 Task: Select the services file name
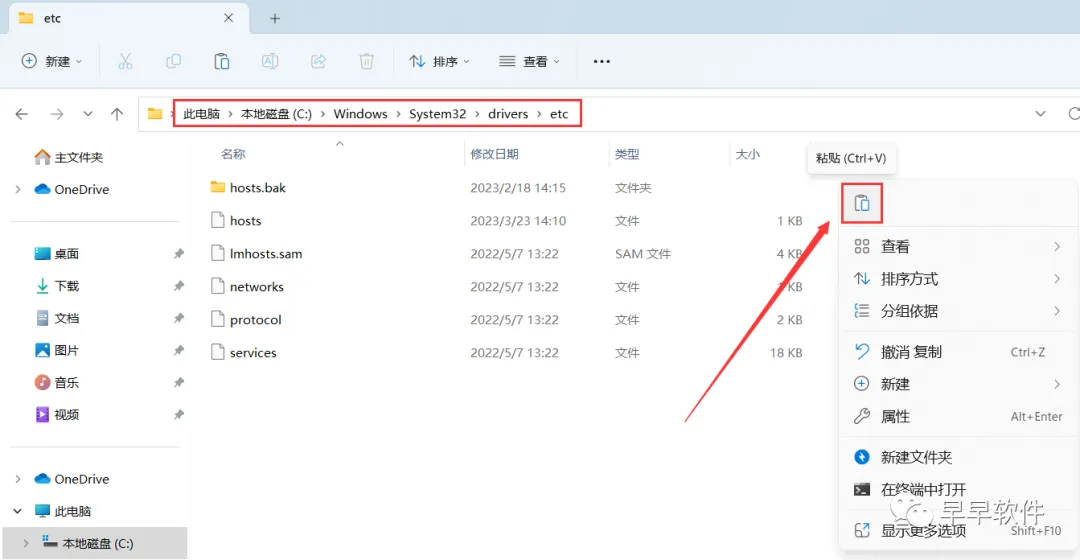[253, 353]
